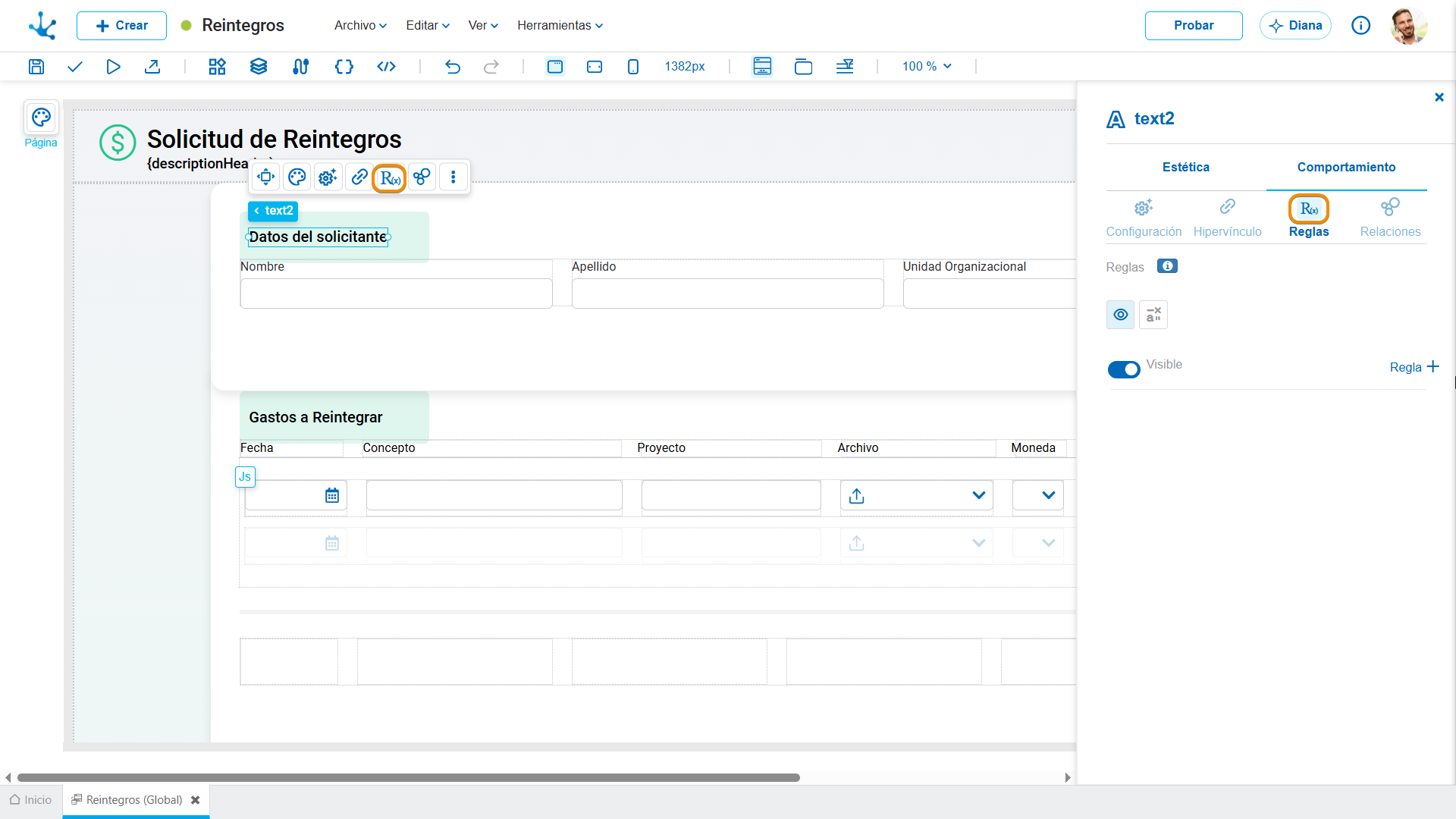Click the play run icon
Image resolution: width=1456 pixels, height=819 pixels.
coord(113,67)
